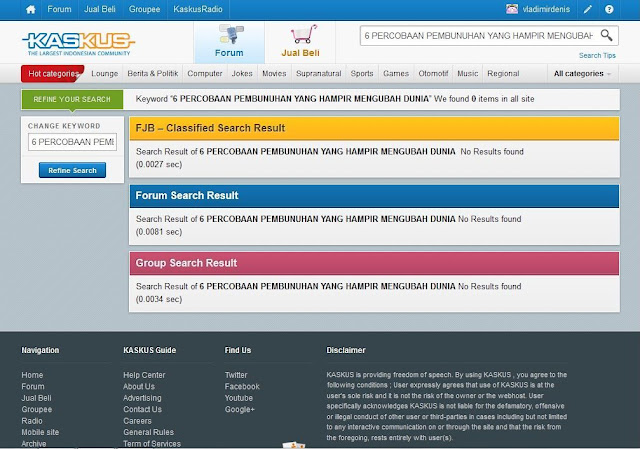Open vladimirdenis username menu
Image resolution: width=640 pixels, height=449 pixels.
(546, 9)
